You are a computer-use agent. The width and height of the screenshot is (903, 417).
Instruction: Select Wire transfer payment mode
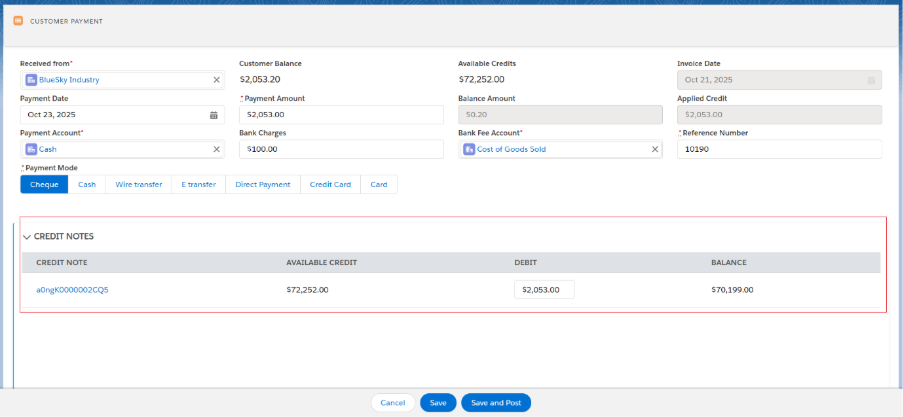(138, 184)
